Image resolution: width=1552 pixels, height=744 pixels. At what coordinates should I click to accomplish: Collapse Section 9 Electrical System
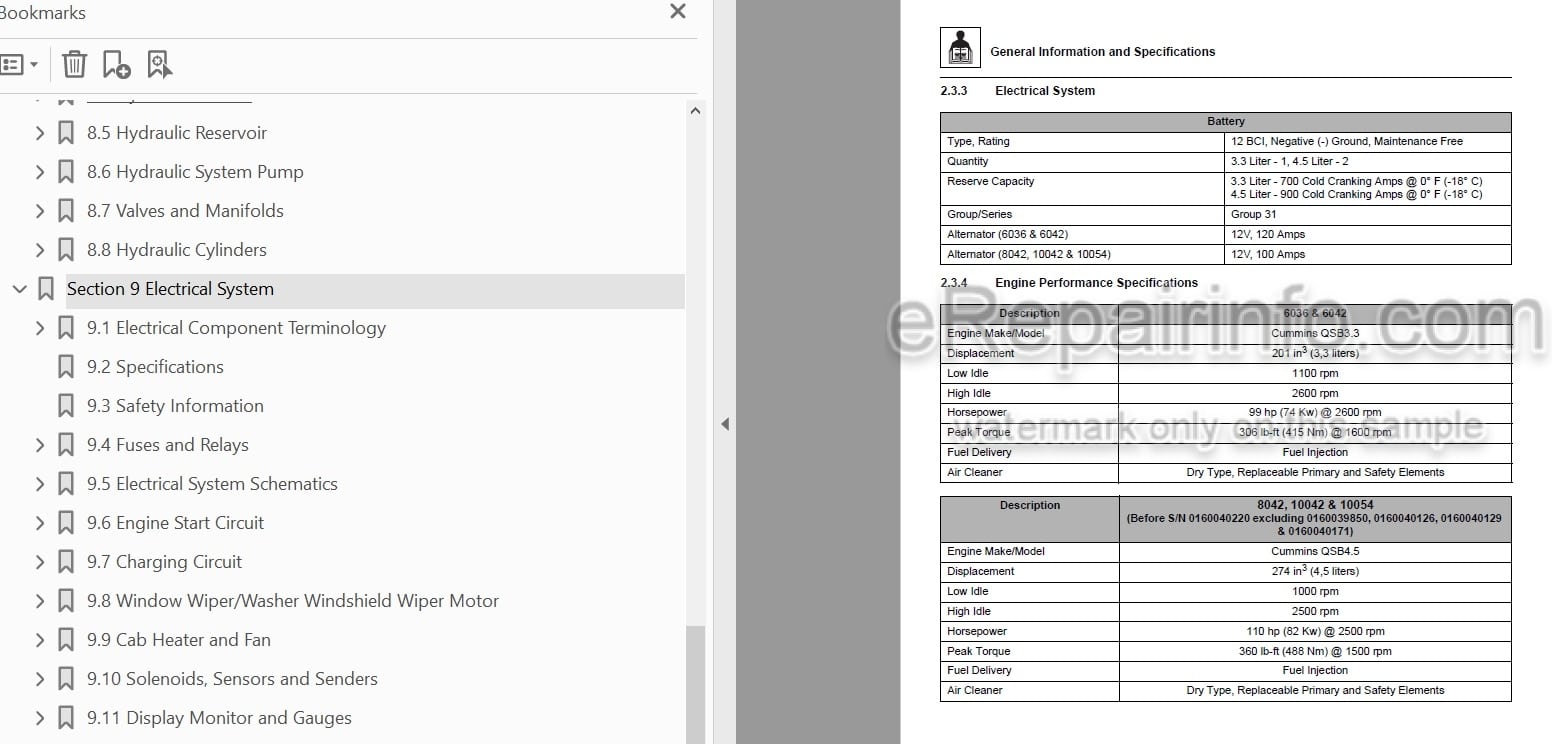click(x=19, y=289)
